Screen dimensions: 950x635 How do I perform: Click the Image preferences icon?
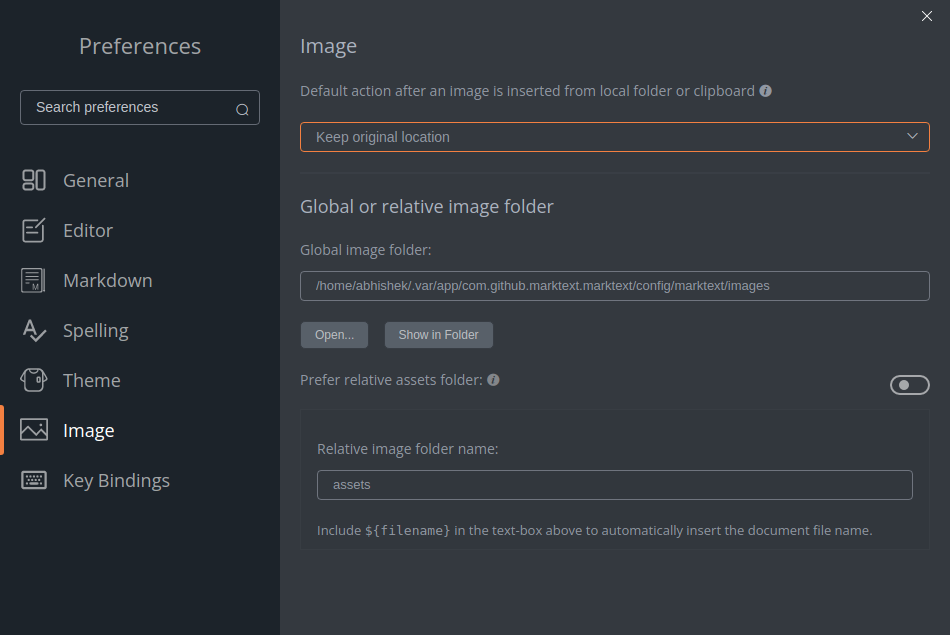tap(33, 430)
